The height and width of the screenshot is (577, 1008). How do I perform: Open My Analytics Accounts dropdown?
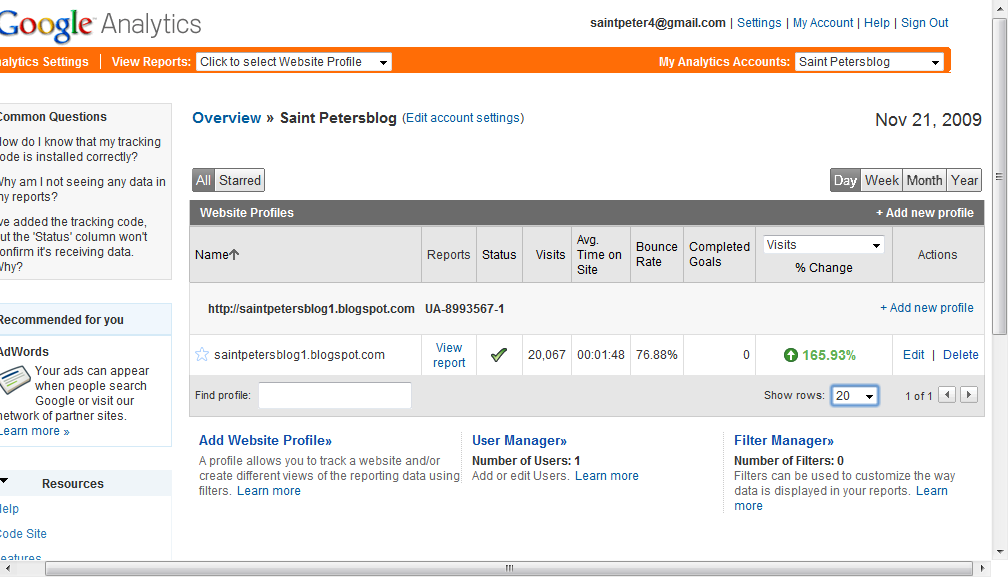pos(869,62)
